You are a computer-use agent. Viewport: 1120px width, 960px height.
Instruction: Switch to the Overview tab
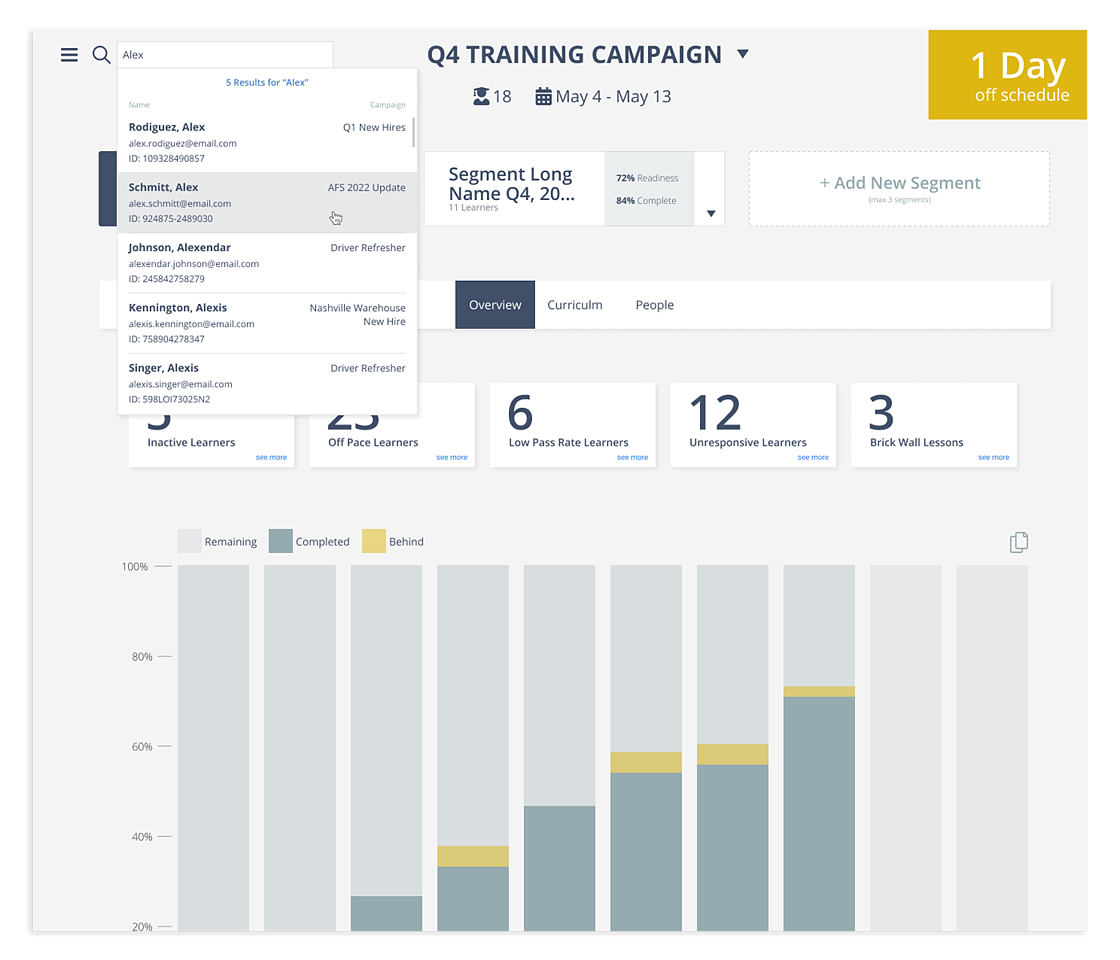(x=495, y=305)
